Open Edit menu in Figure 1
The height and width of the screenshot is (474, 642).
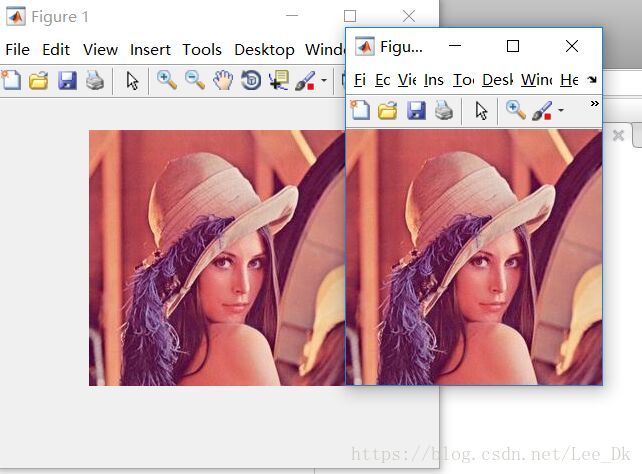pyautogui.click(x=56, y=50)
